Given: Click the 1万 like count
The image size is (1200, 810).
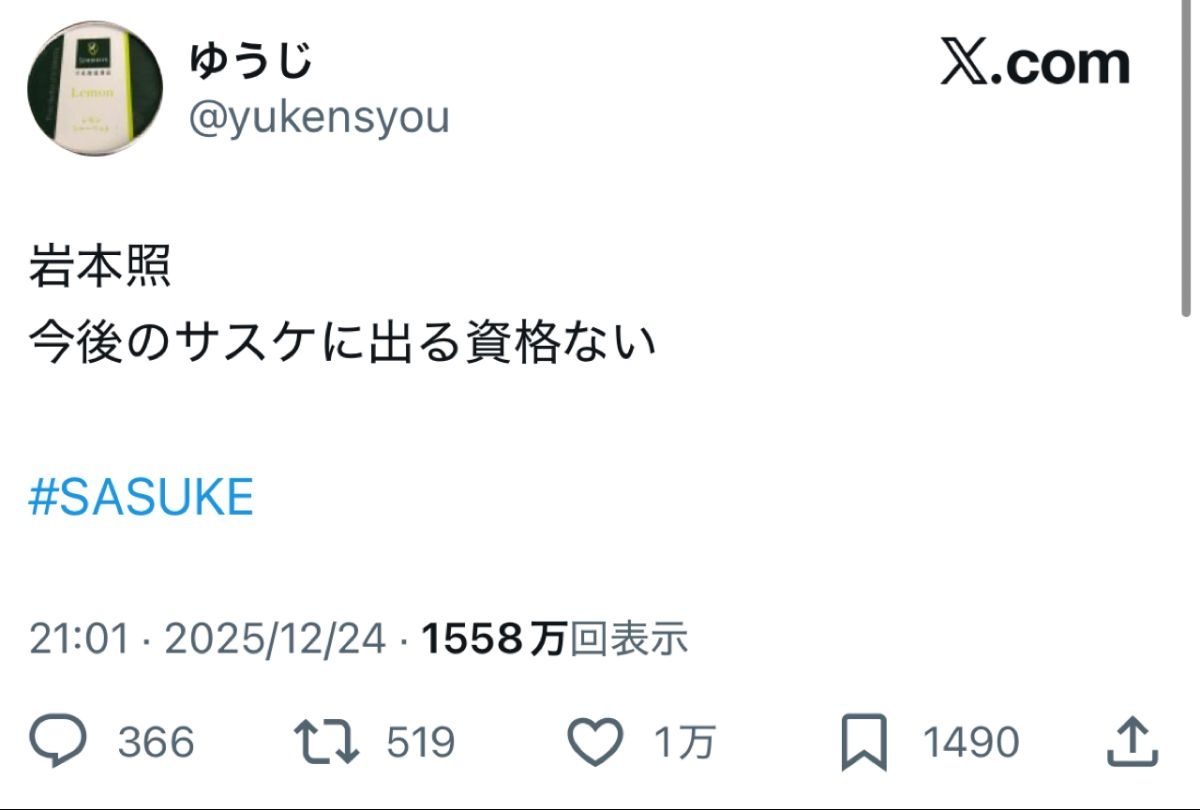Looking at the screenshot, I should tap(685, 743).
